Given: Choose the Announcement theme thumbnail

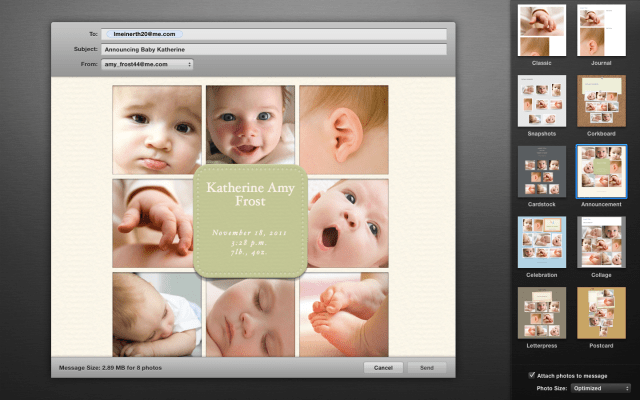Looking at the screenshot, I should [x=601, y=171].
